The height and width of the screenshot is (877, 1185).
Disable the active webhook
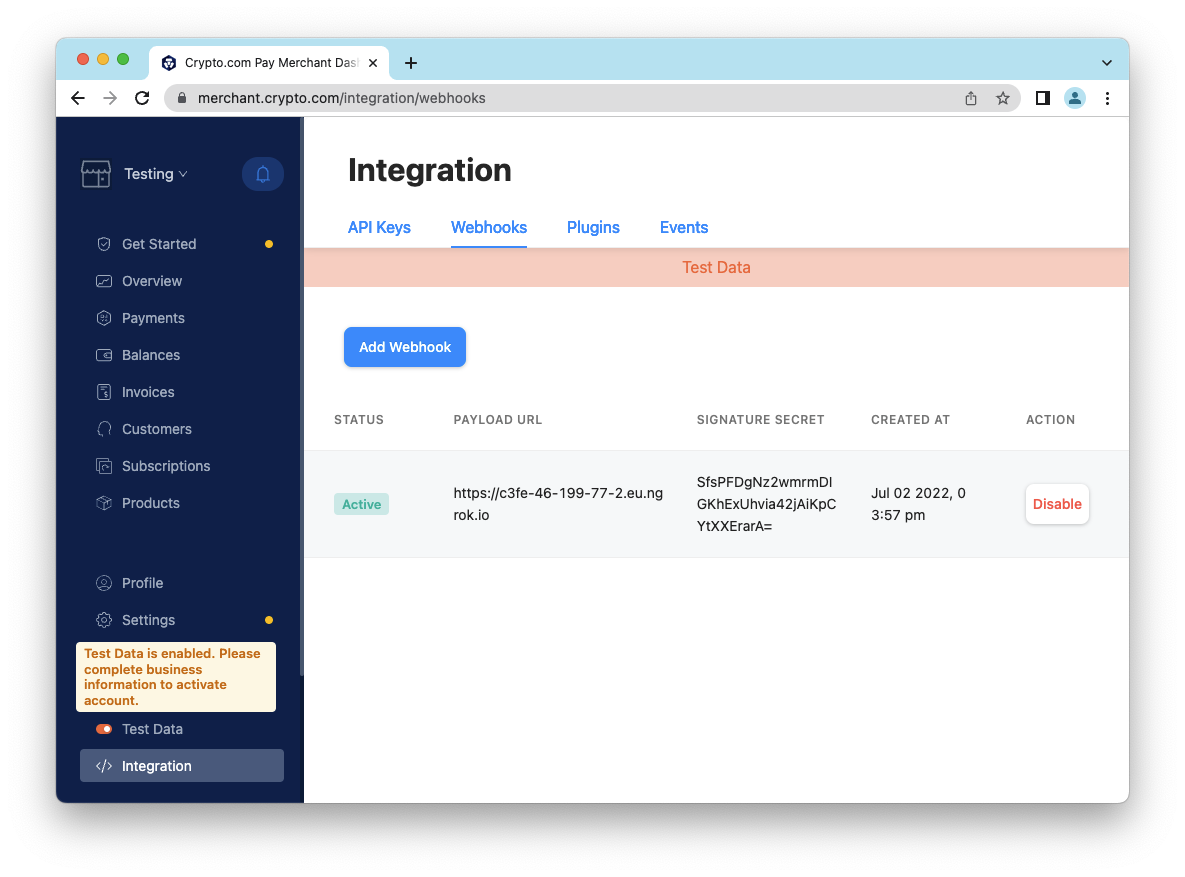(x=1057, y=504)
